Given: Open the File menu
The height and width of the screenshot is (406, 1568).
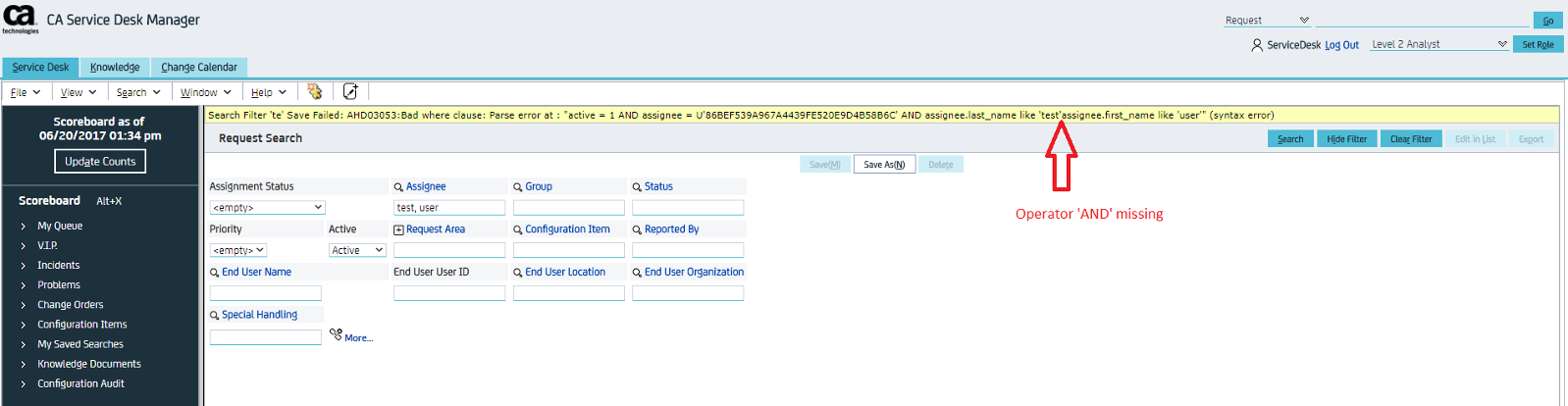Looking at the screenshot, I should 26,92.
